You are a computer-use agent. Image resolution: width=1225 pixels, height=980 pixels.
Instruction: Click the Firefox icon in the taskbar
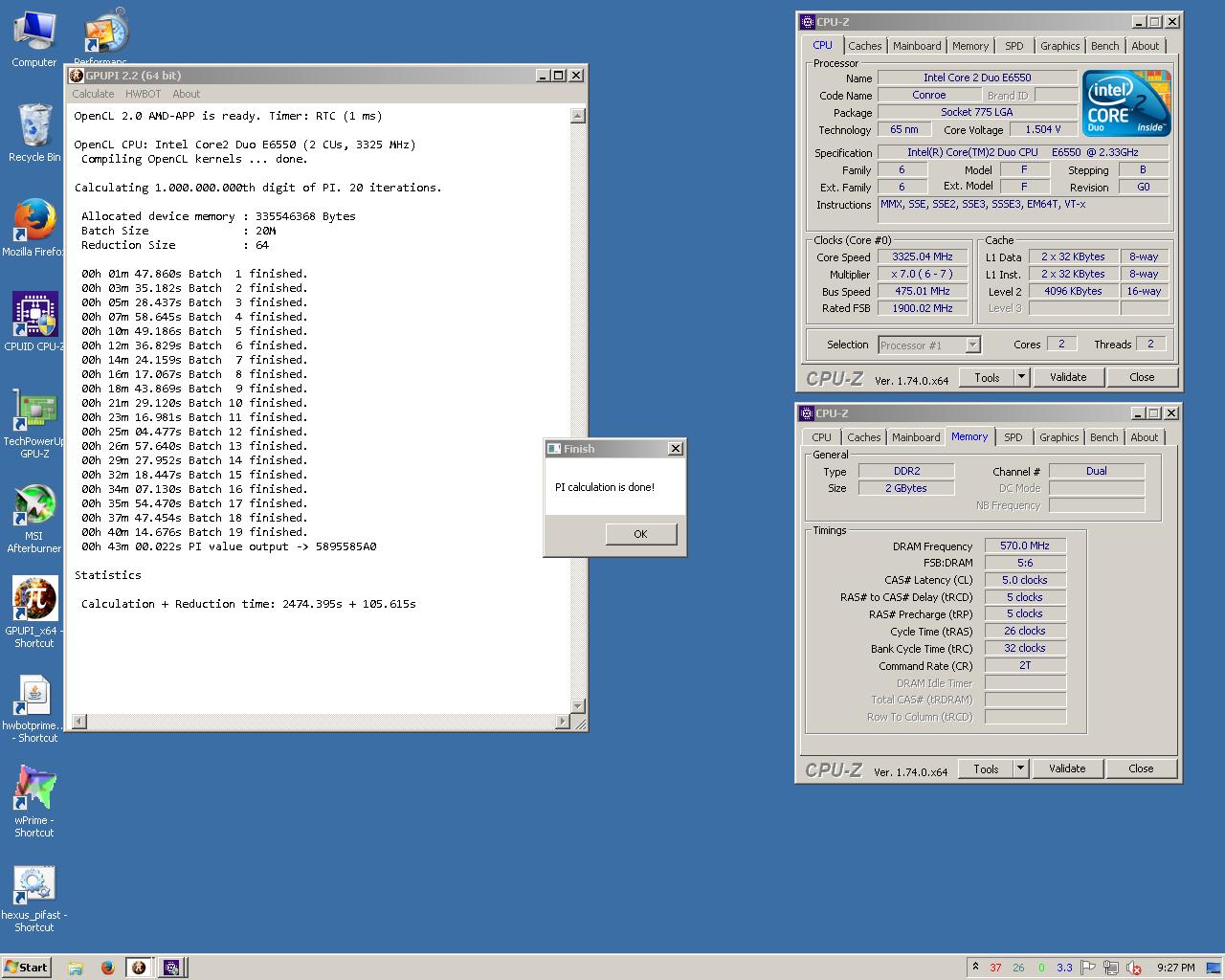click(107, 968)
